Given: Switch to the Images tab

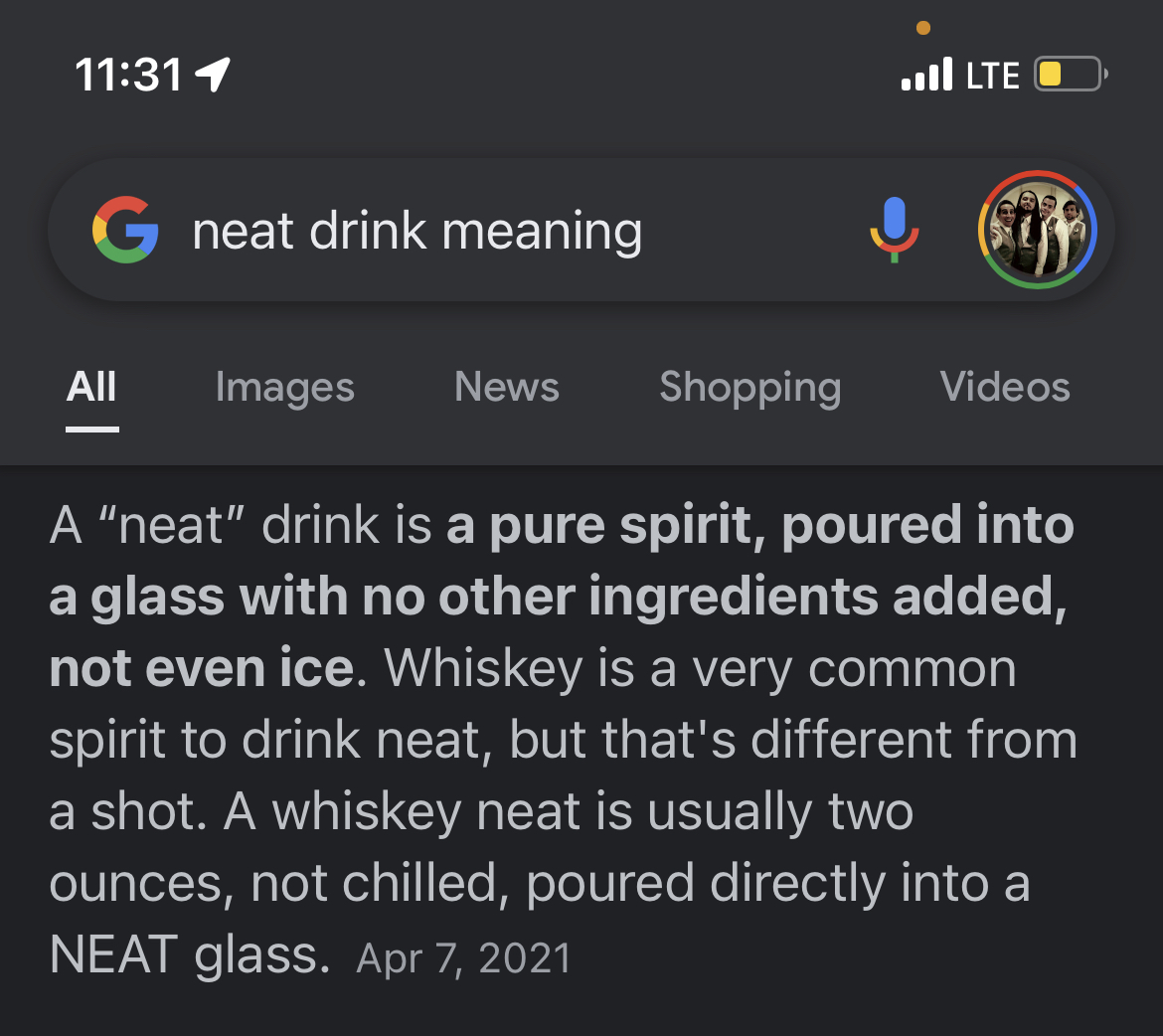Looking at the screenshot, I should coord(284,387).
